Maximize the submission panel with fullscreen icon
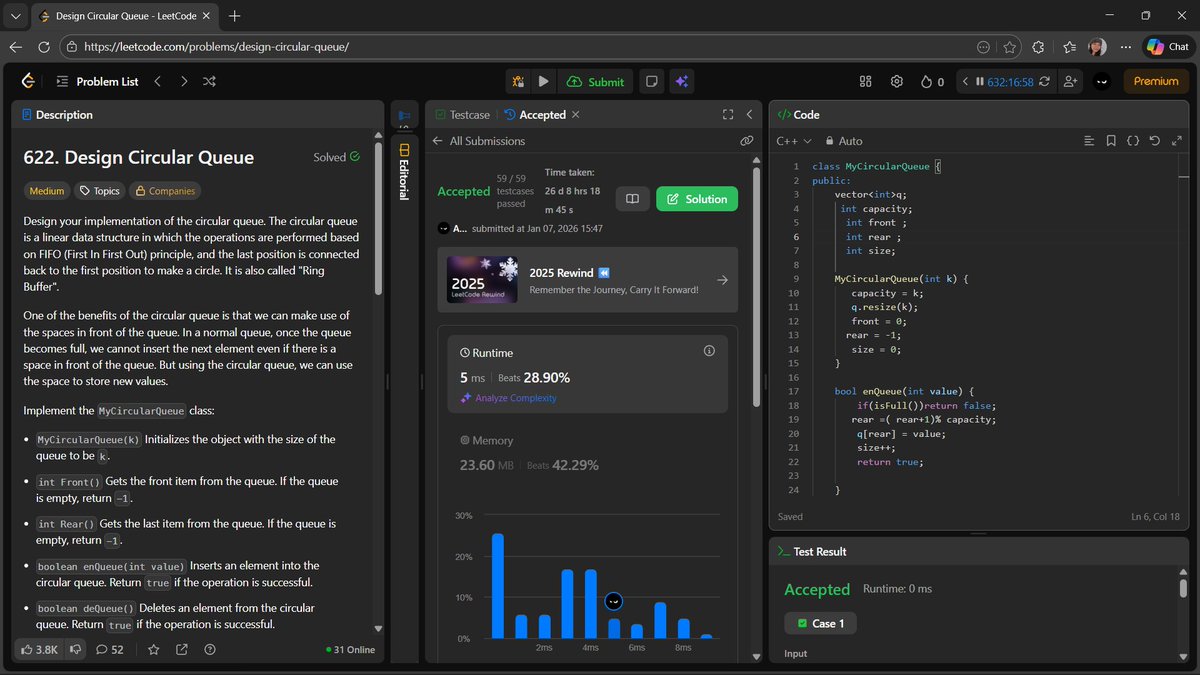1200x675 pixels. point(728,115)
